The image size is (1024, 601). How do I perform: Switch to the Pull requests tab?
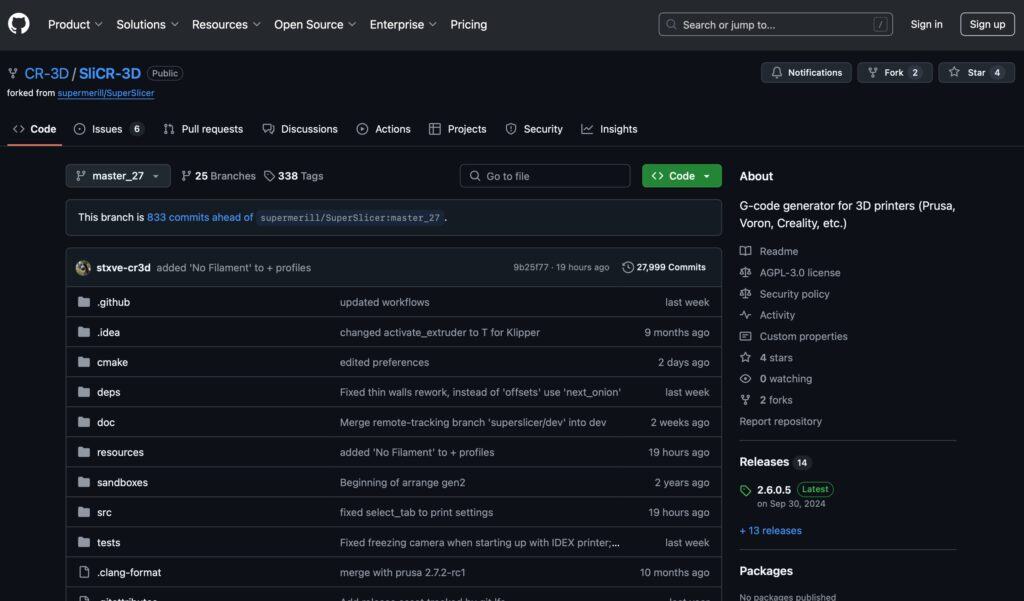coord(203,129)
